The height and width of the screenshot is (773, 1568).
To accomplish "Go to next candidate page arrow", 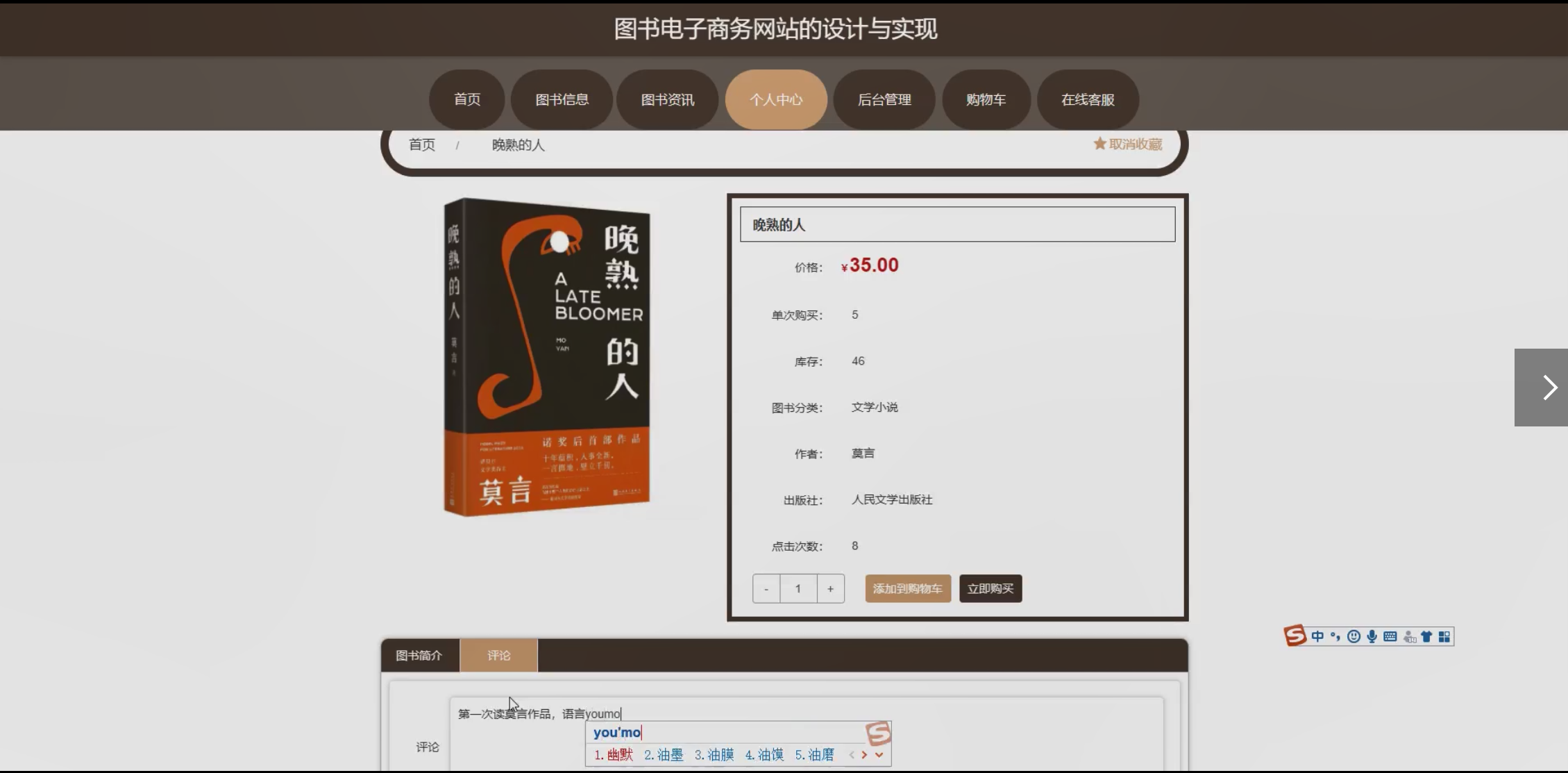I will (864, 755).
